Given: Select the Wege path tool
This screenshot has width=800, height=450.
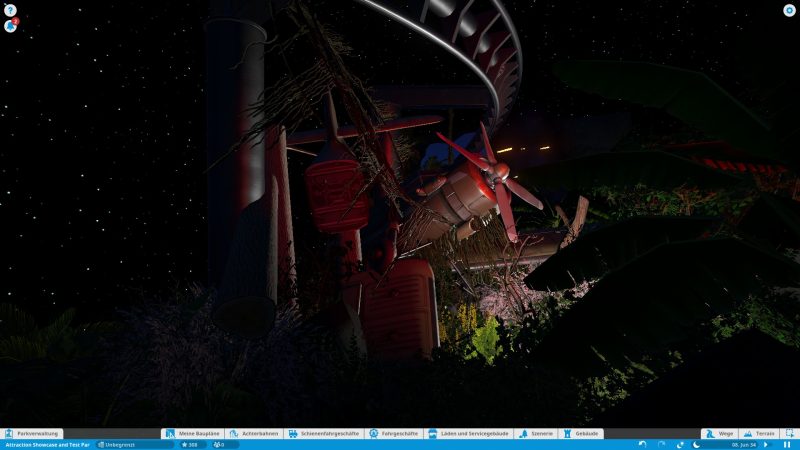Looking at the screenshot, I should coord(719,434).
